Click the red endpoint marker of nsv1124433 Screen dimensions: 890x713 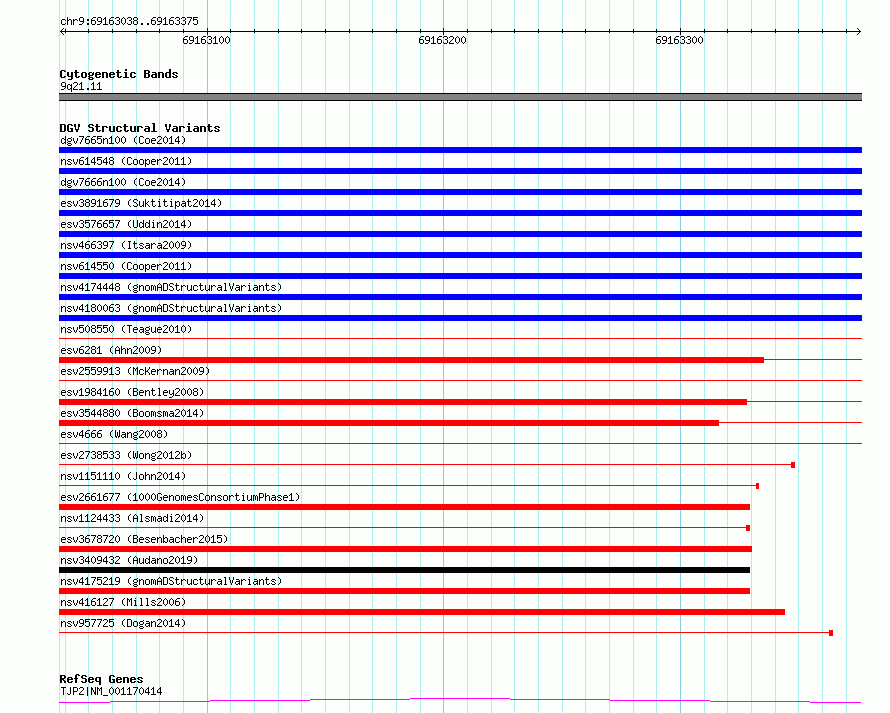point(748,528)
